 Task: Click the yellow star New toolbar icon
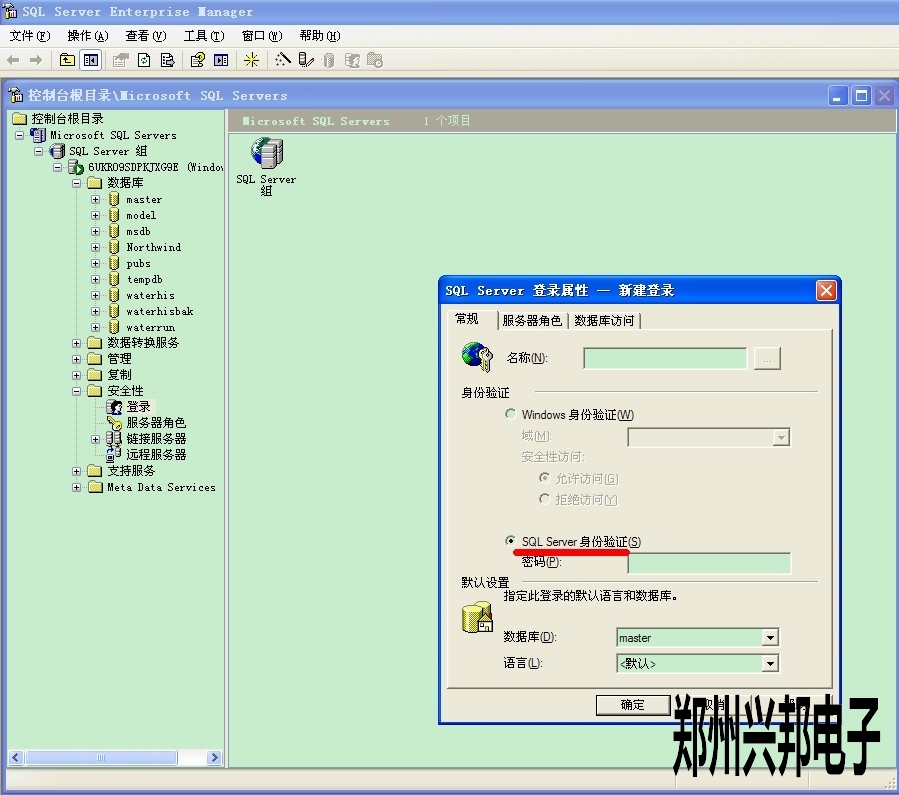pos(251,60)
